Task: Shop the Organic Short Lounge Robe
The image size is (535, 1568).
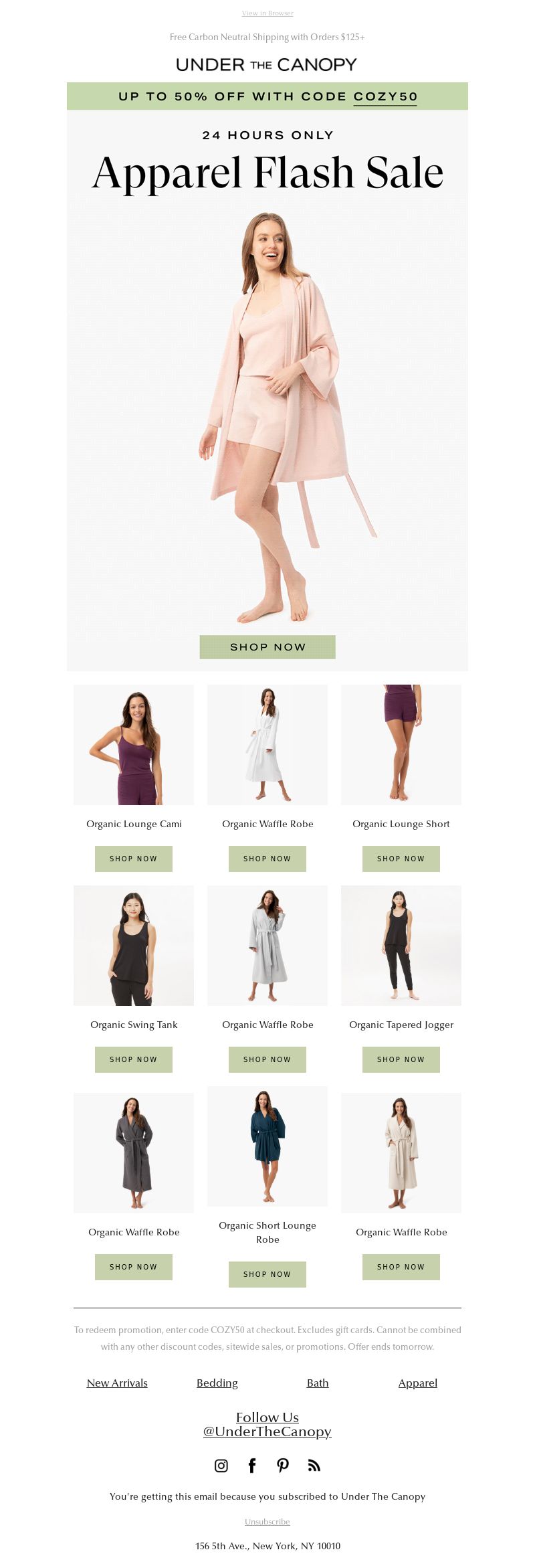Action: tap(267, 1274)
